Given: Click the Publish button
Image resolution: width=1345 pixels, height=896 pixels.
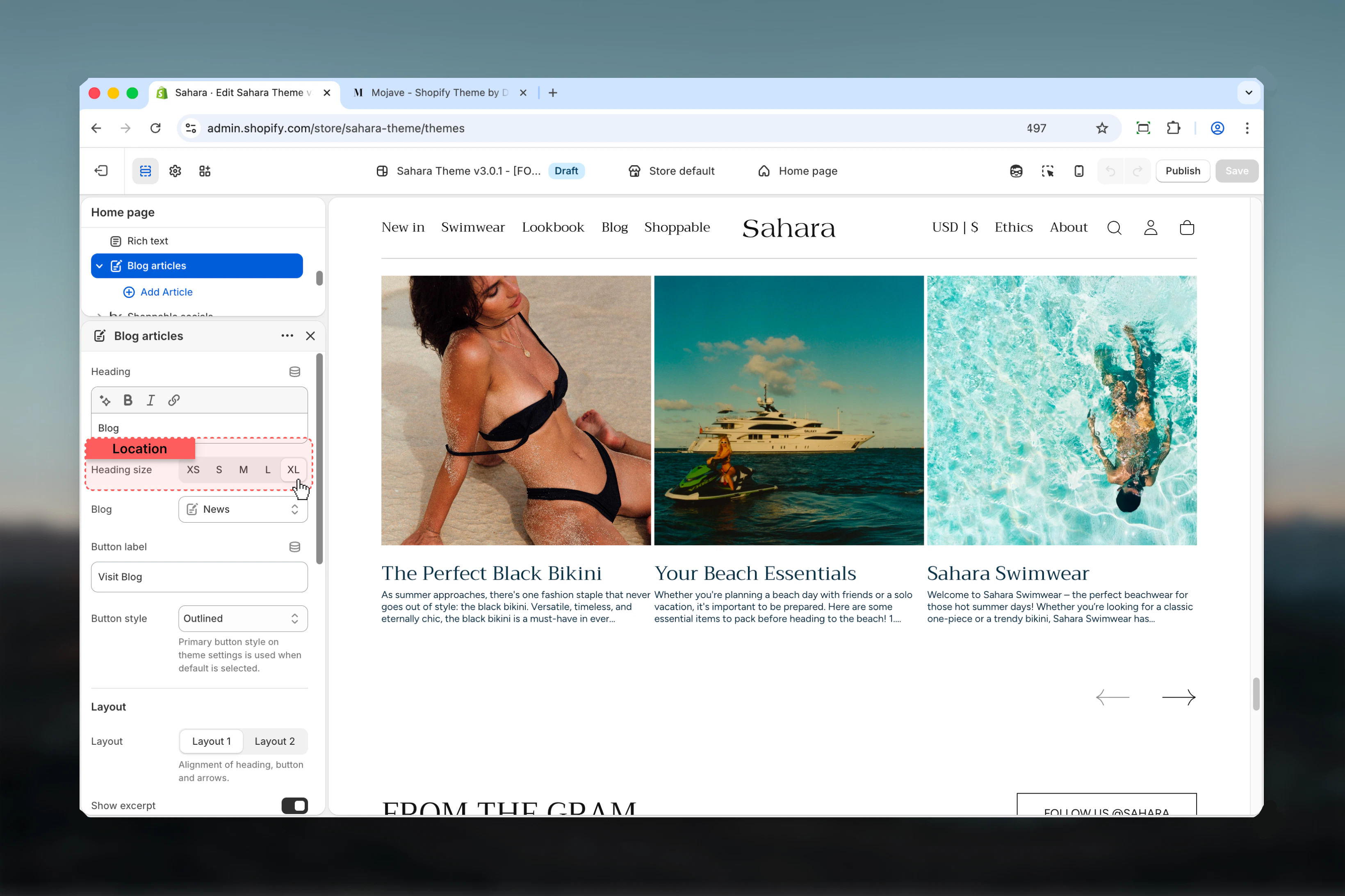Looking at the screenshot, I should coord(1183,171).
